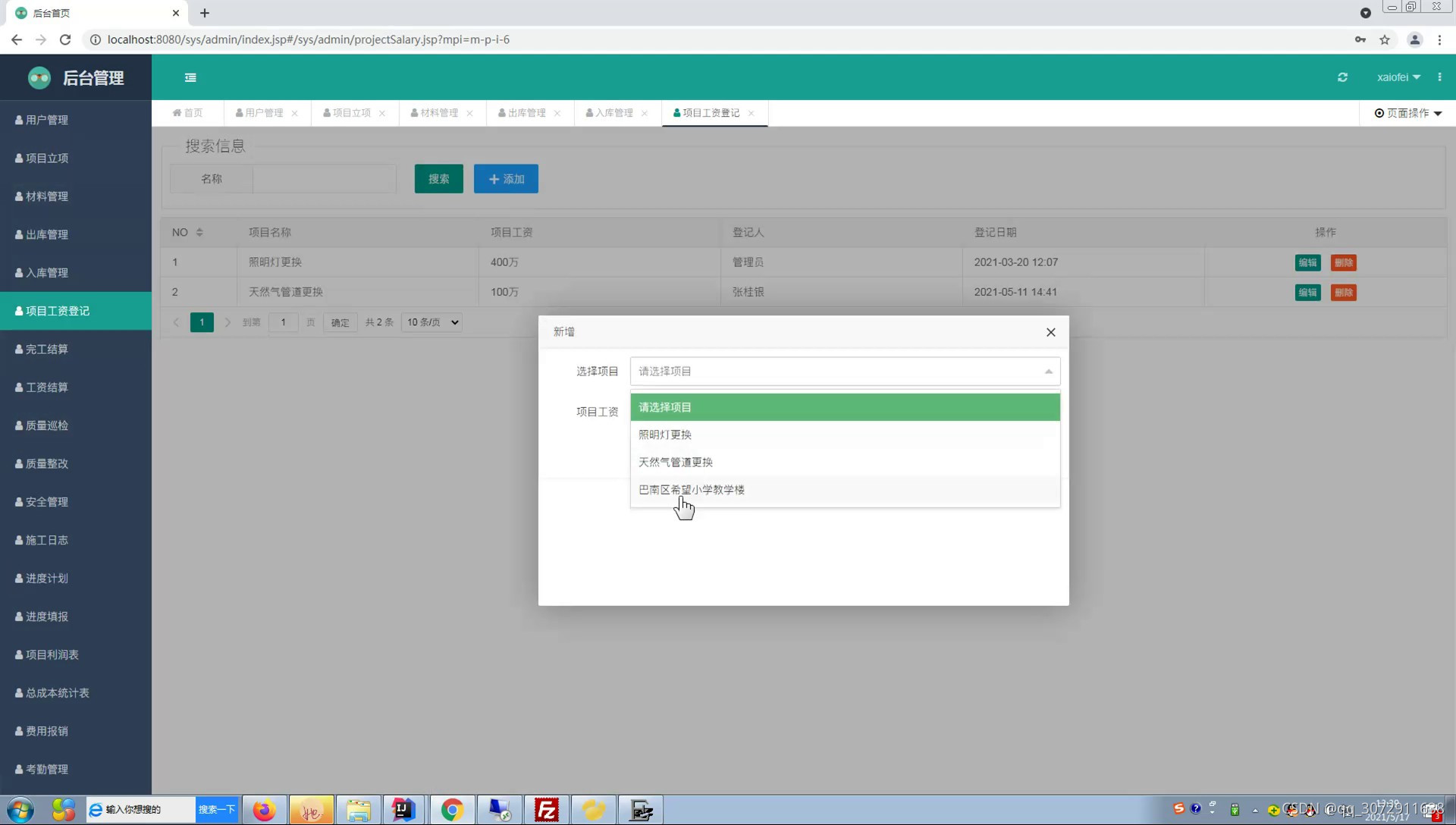Open 质量巡检 in the sidebar
The image size is (1456, 825).
click(76, 425)
